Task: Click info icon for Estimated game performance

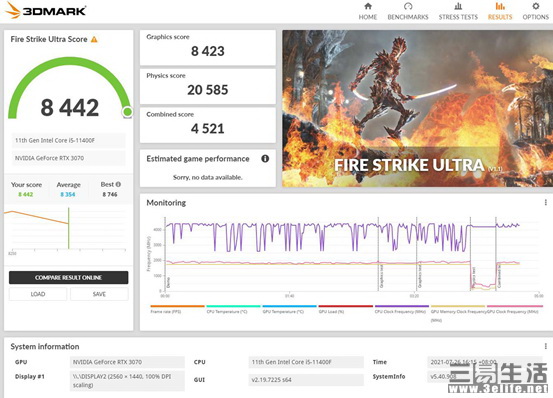Action: pyautogui.click(x=265, y=159)
